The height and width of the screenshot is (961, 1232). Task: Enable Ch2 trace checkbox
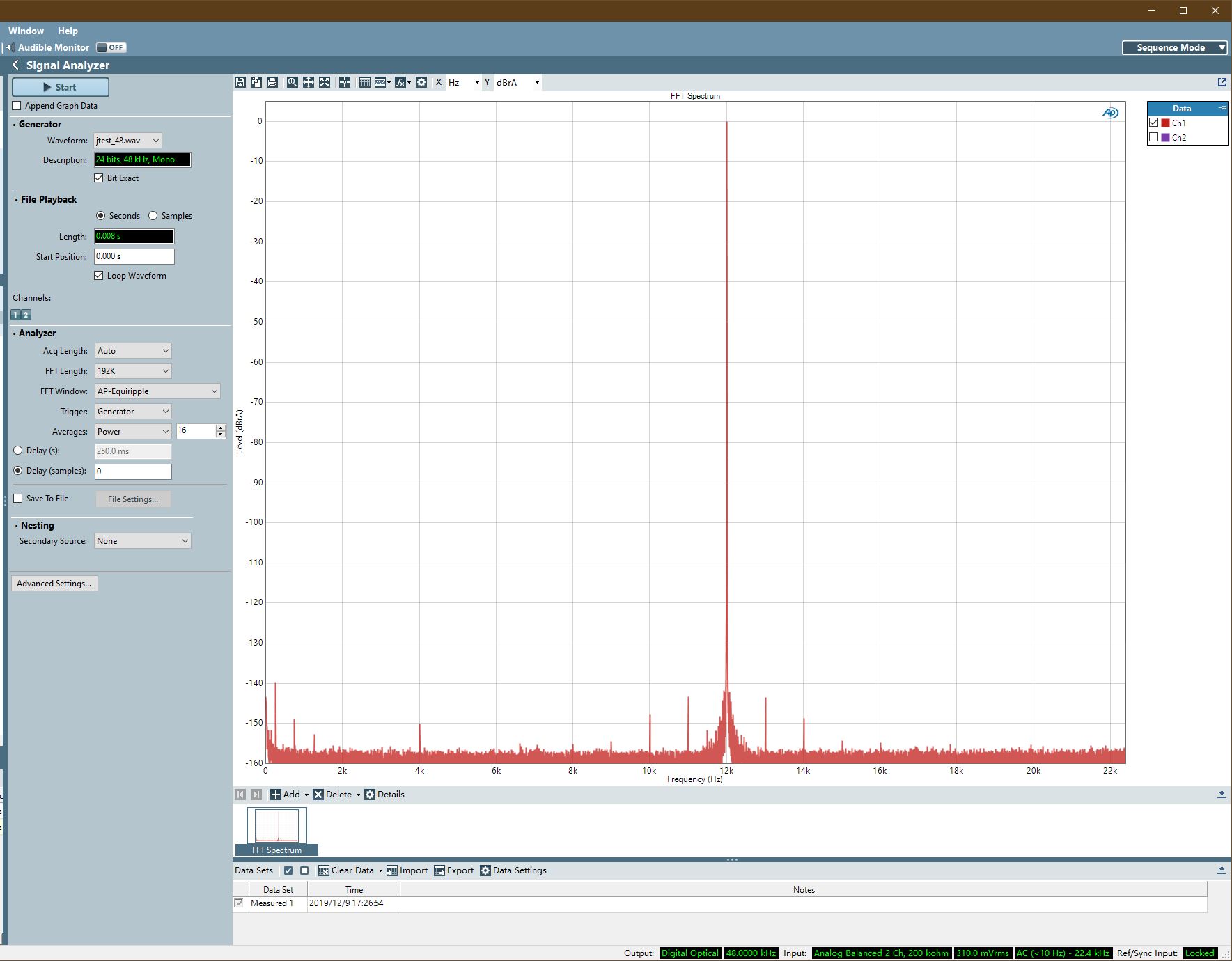point(1154,137)
